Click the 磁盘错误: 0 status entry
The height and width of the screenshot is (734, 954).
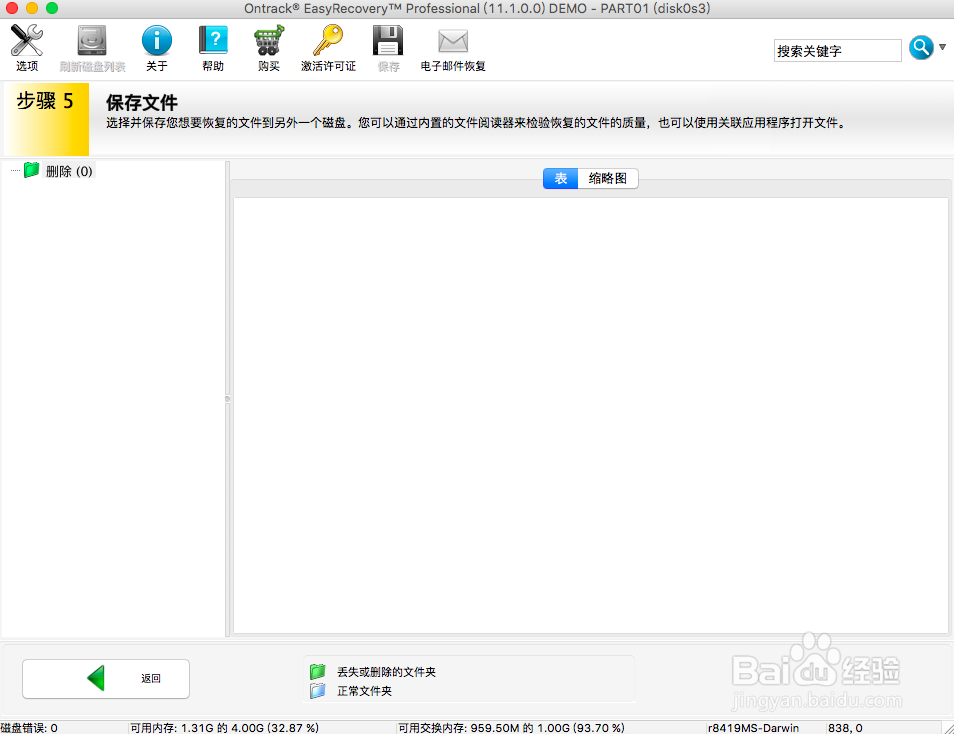[29, 728]
